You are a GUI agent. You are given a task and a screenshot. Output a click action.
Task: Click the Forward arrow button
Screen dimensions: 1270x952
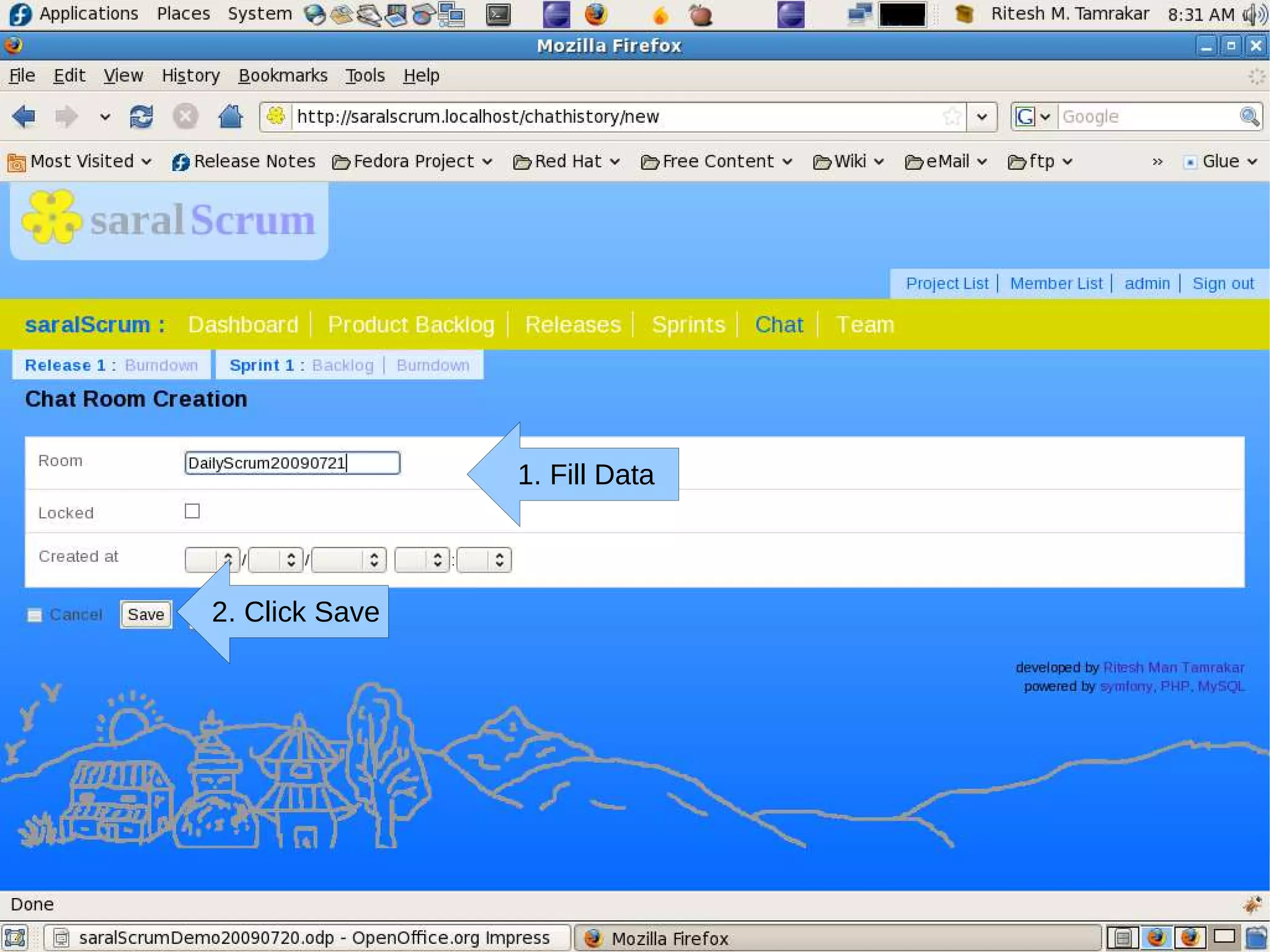[66, 116]
